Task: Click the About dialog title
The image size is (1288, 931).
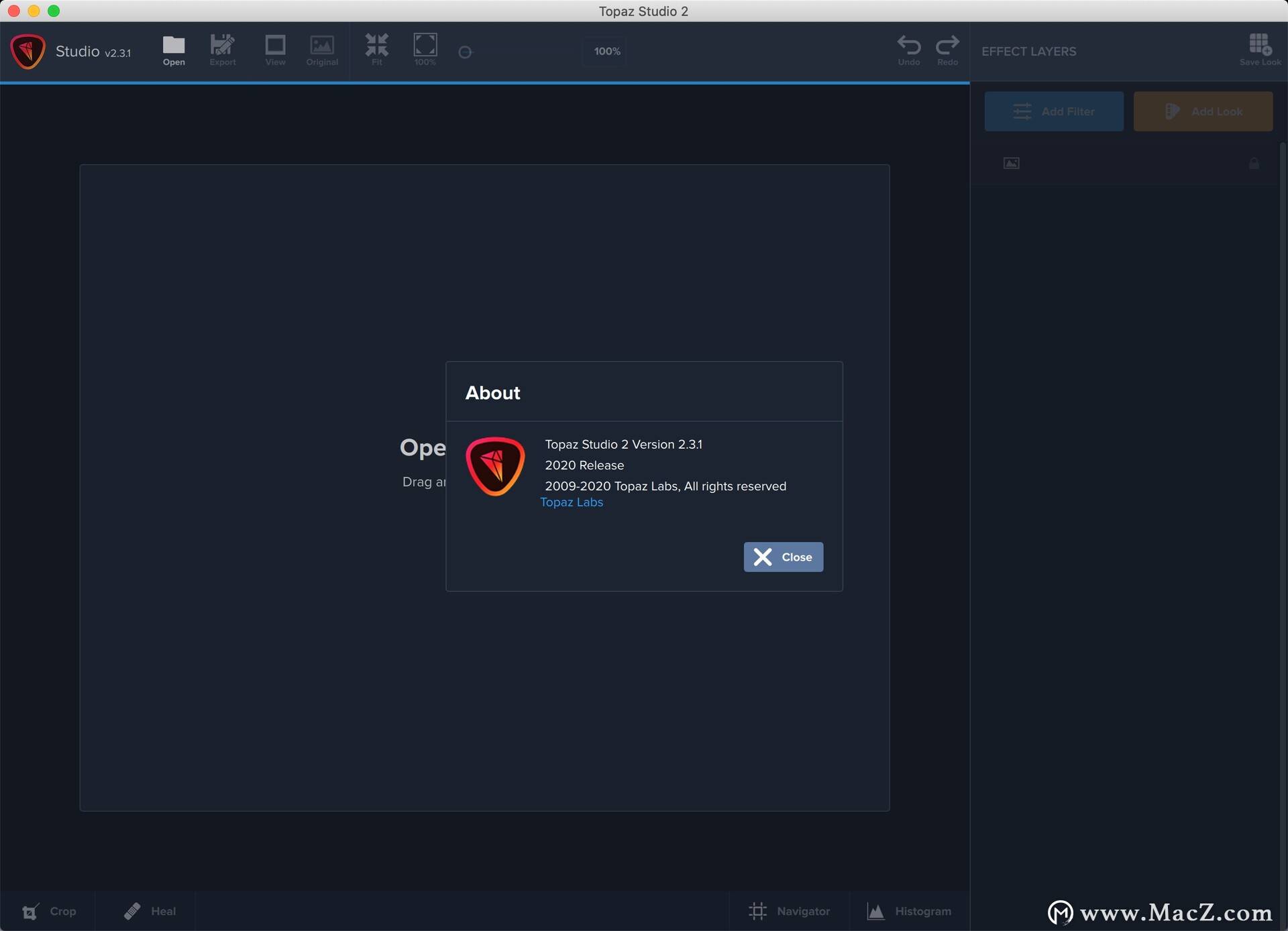Action: coord(492,392)
